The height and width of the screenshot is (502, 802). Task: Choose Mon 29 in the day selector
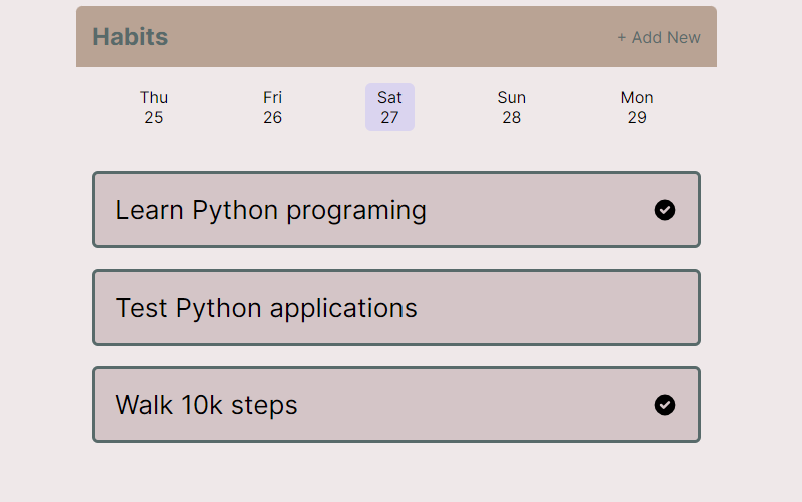pos(637,107)
